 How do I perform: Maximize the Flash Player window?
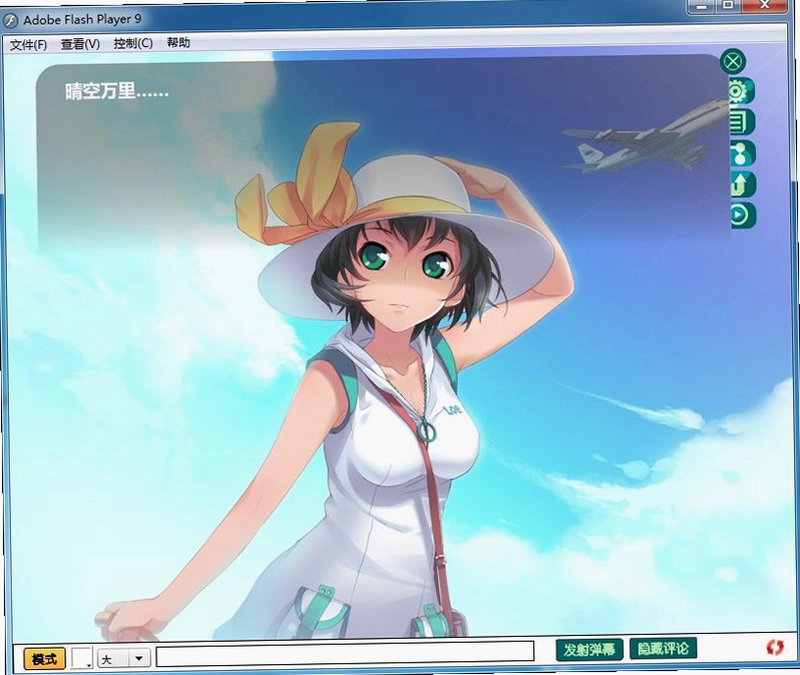pos(729,5)
